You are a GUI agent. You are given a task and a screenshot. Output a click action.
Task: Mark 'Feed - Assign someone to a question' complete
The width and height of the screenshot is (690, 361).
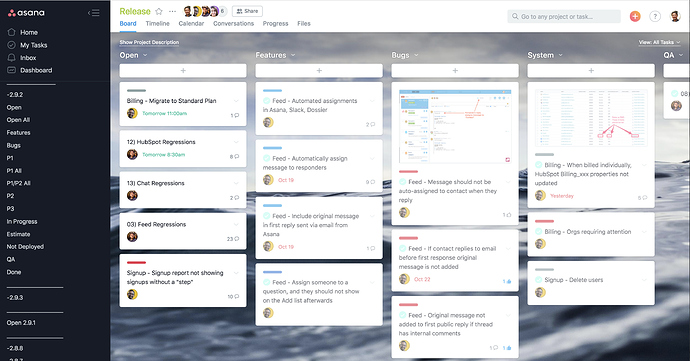tap(267, 282)
